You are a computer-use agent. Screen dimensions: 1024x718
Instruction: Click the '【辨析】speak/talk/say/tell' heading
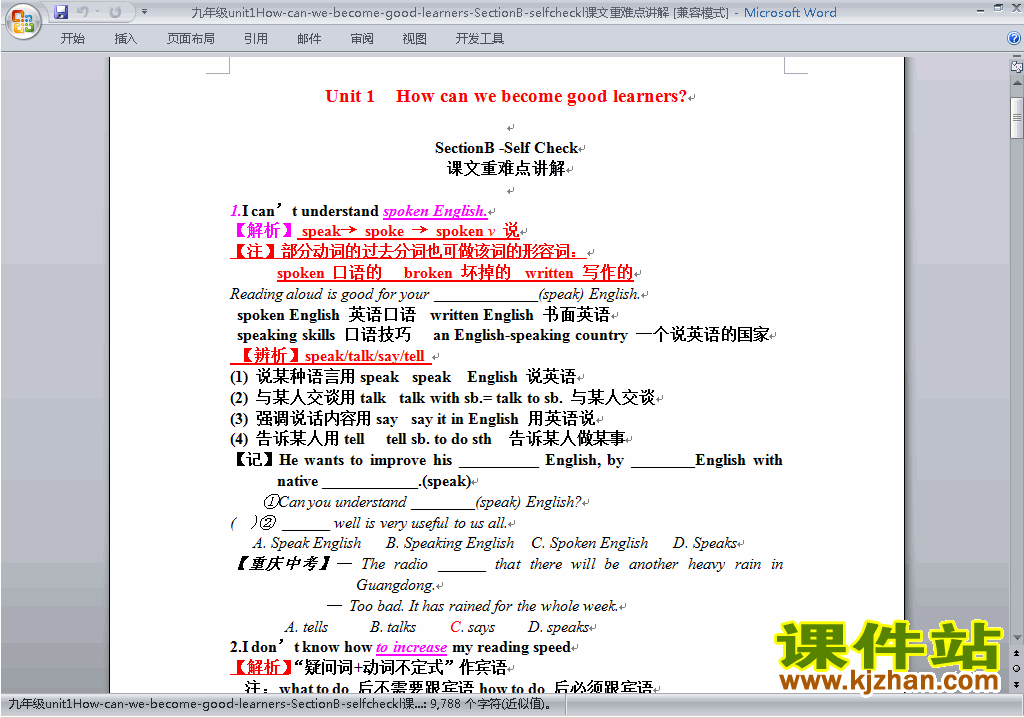331,356
